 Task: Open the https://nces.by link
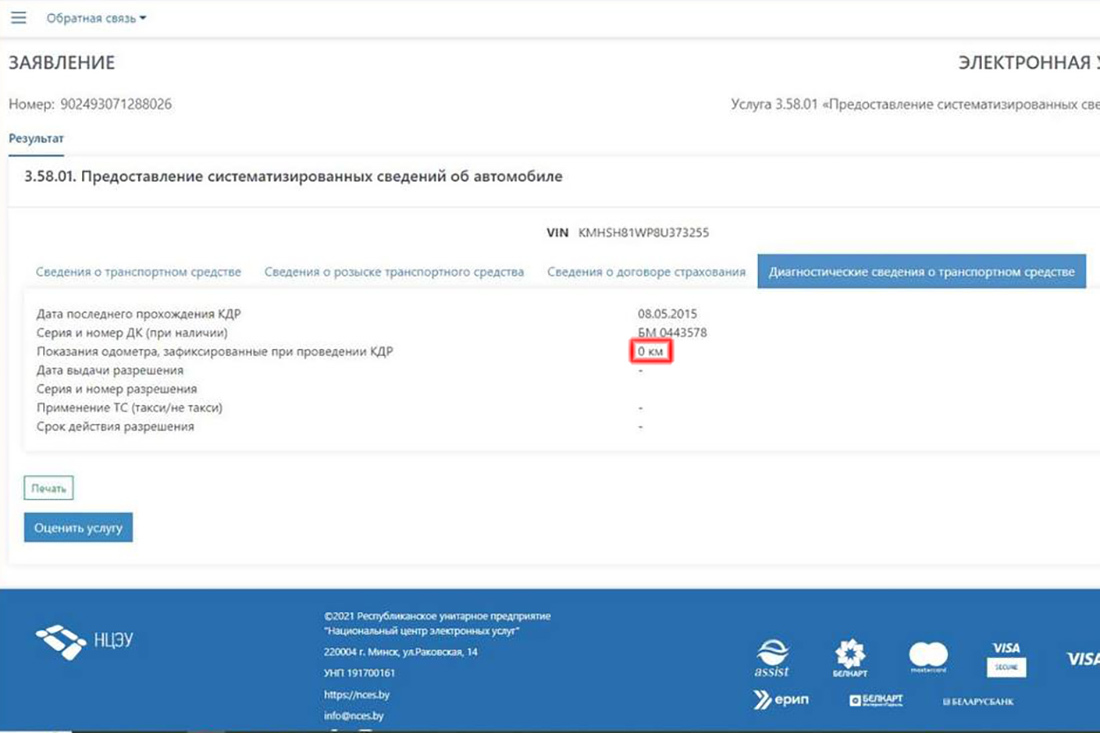point(356,694)
